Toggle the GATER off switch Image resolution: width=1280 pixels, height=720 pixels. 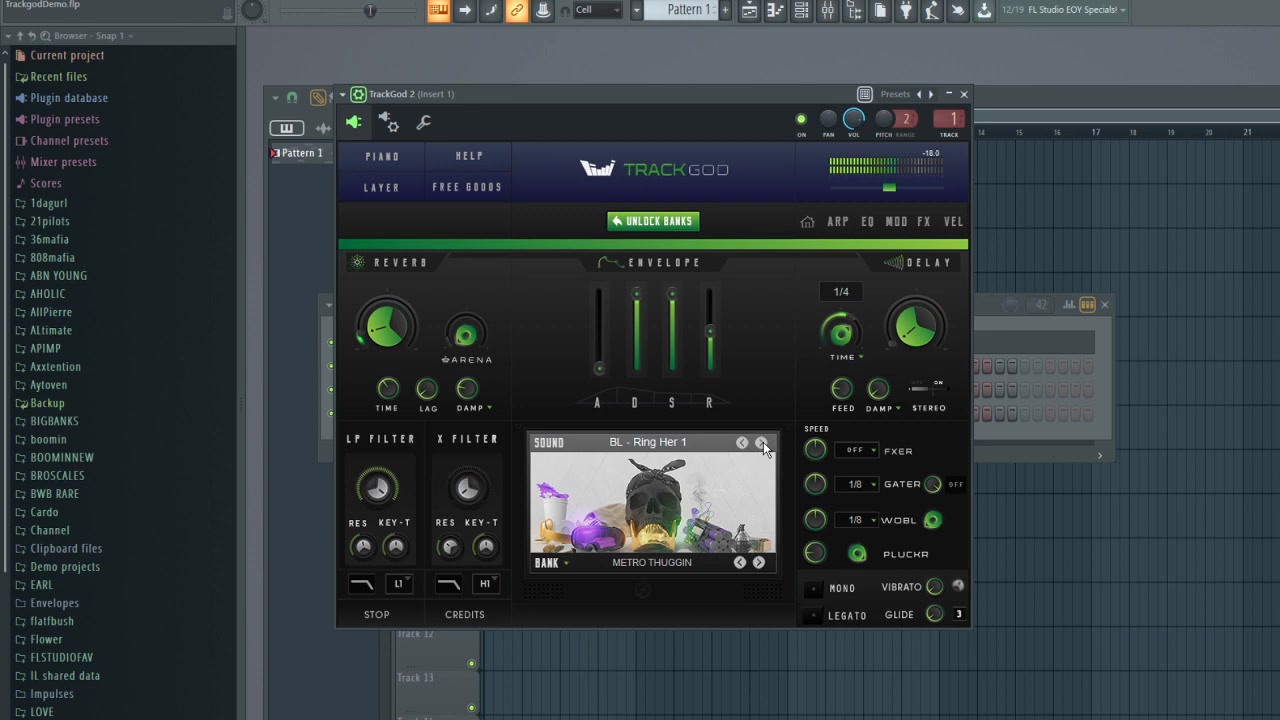click(x=956, y=484)
